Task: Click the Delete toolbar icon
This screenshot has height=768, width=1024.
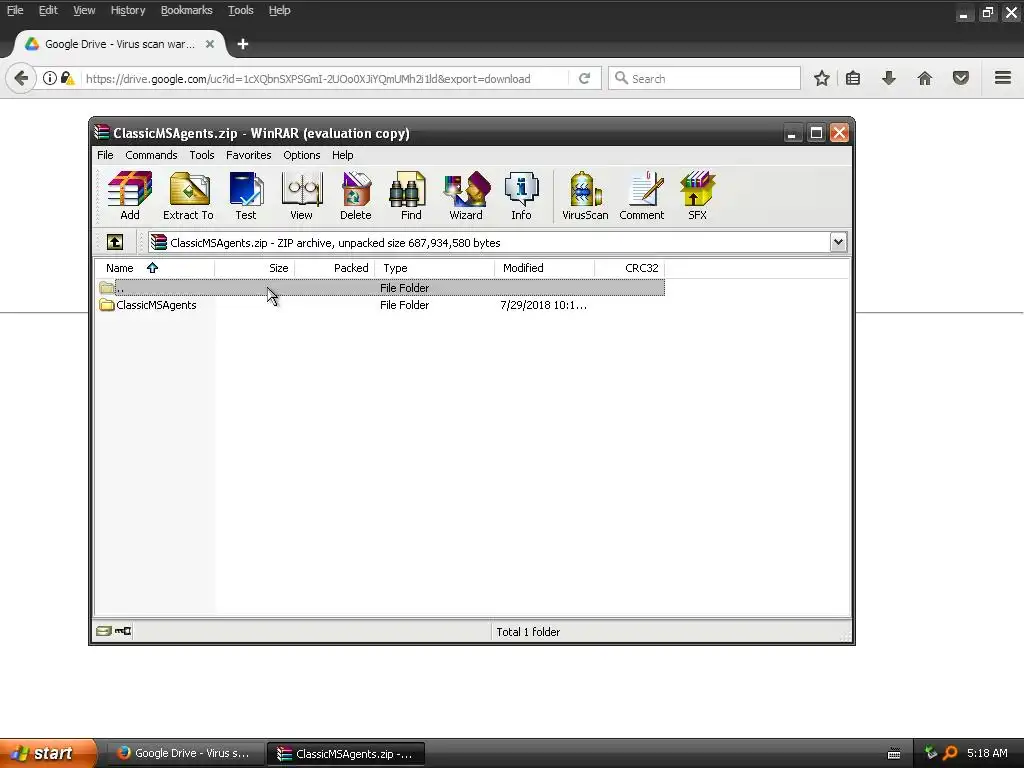Action: coord(355,196)
